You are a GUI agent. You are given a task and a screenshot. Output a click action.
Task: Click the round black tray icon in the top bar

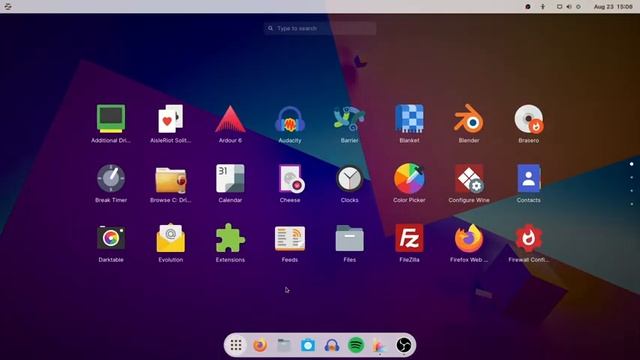tap(528, 7)
